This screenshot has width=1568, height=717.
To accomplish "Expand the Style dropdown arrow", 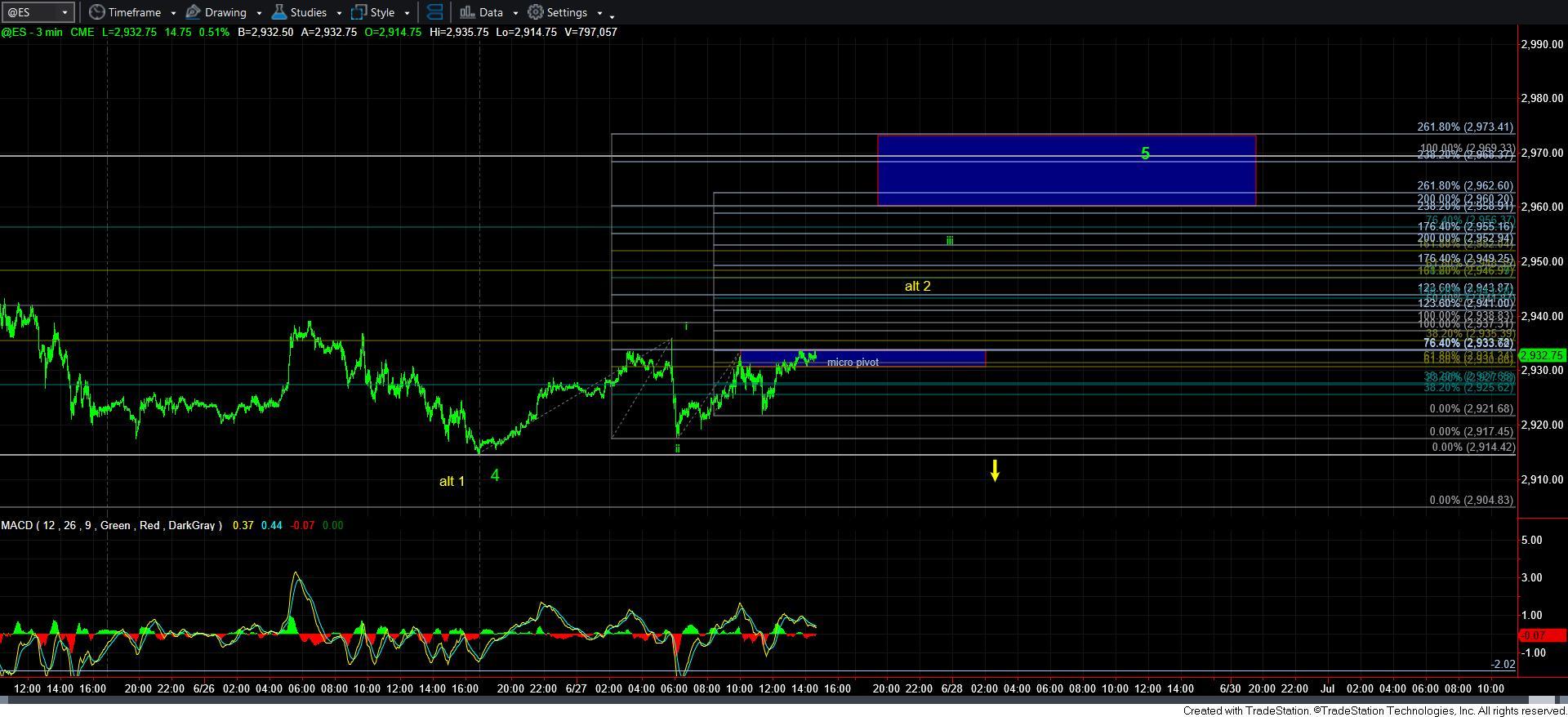I will point(407,13).
